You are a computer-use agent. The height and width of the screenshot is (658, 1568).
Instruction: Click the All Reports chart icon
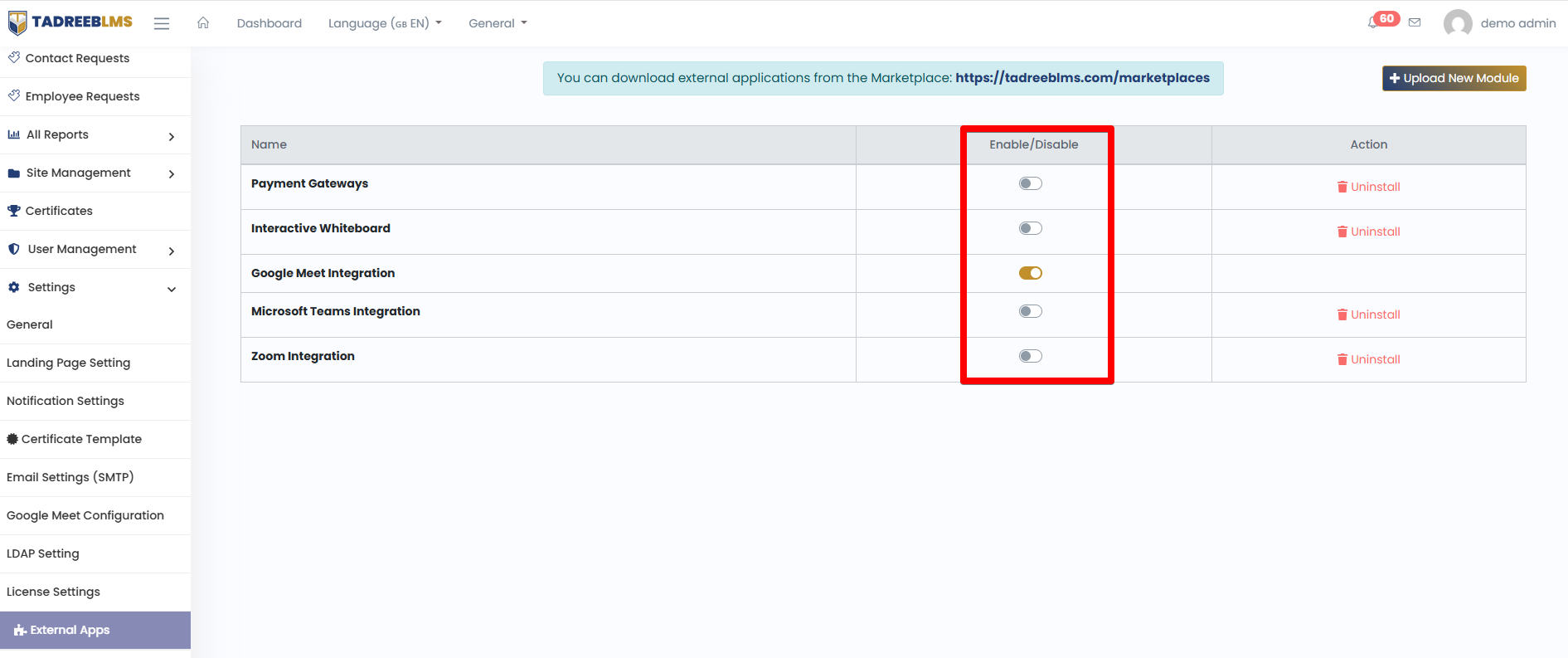14,134
